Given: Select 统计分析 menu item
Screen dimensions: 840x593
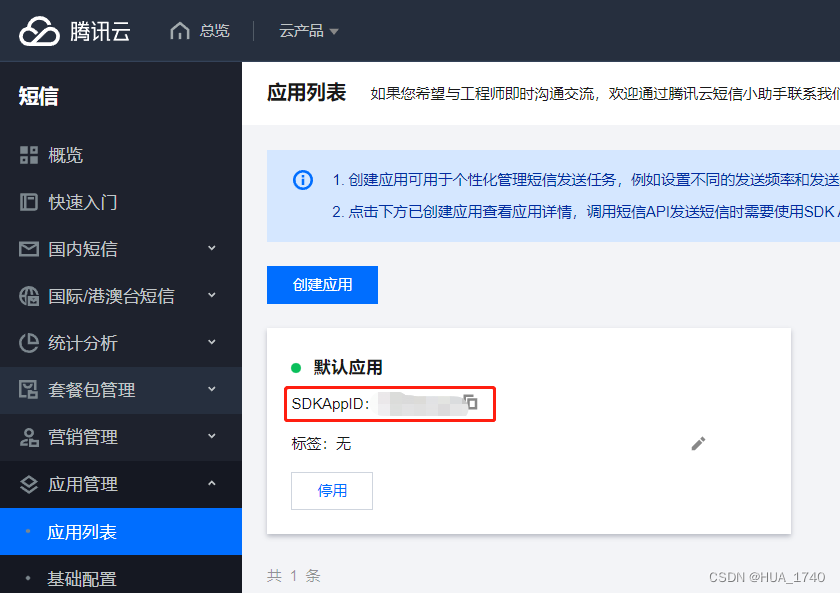Looking at the screenshot, I should pyautogui.click(x=82, y=343).
